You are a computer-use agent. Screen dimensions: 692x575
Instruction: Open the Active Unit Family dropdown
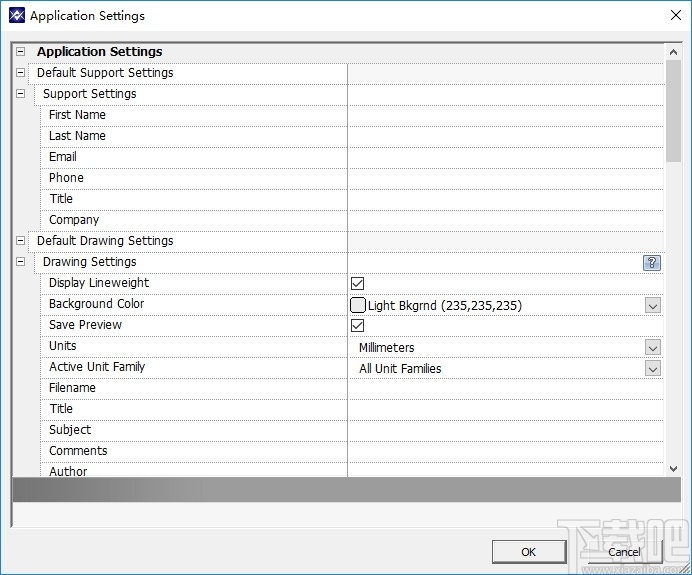tap(653, 368)
